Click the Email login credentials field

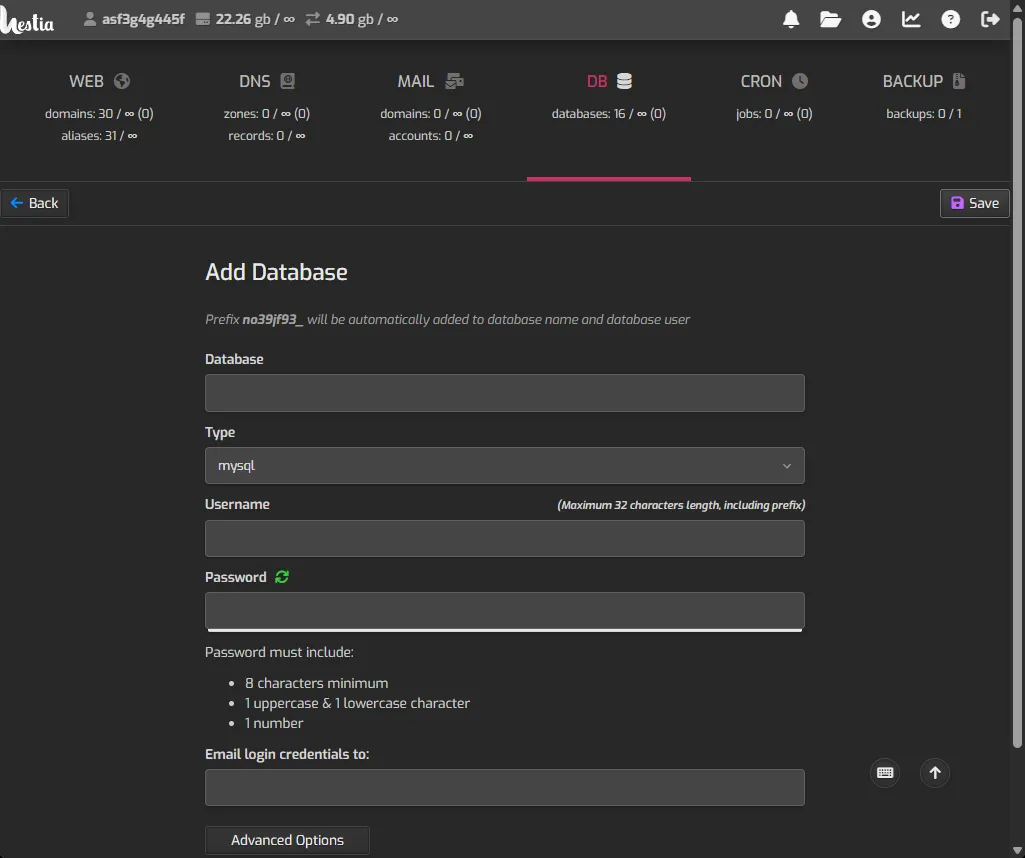click(x=504, y=787)
